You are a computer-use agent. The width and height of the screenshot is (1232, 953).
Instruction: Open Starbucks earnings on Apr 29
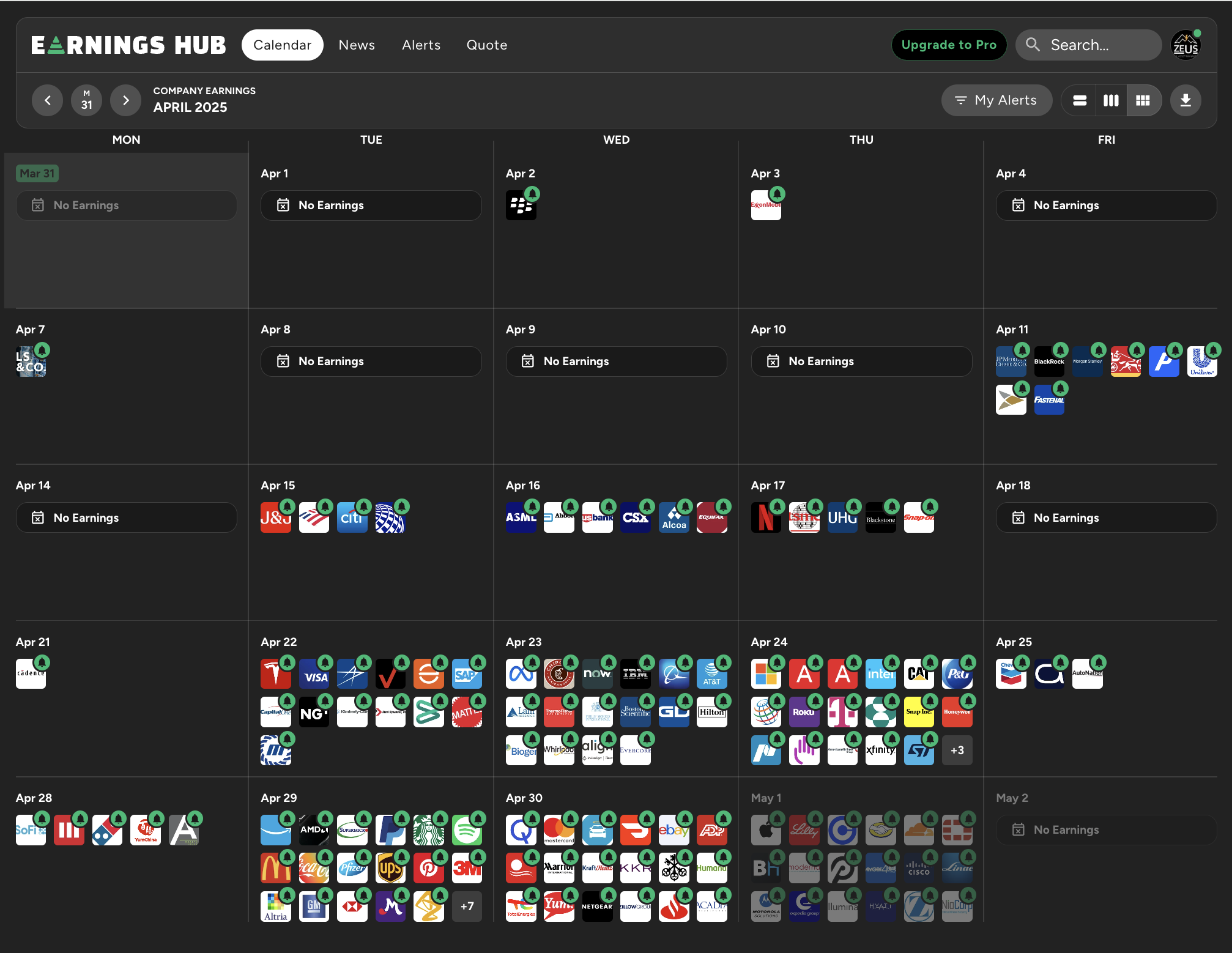429,830
